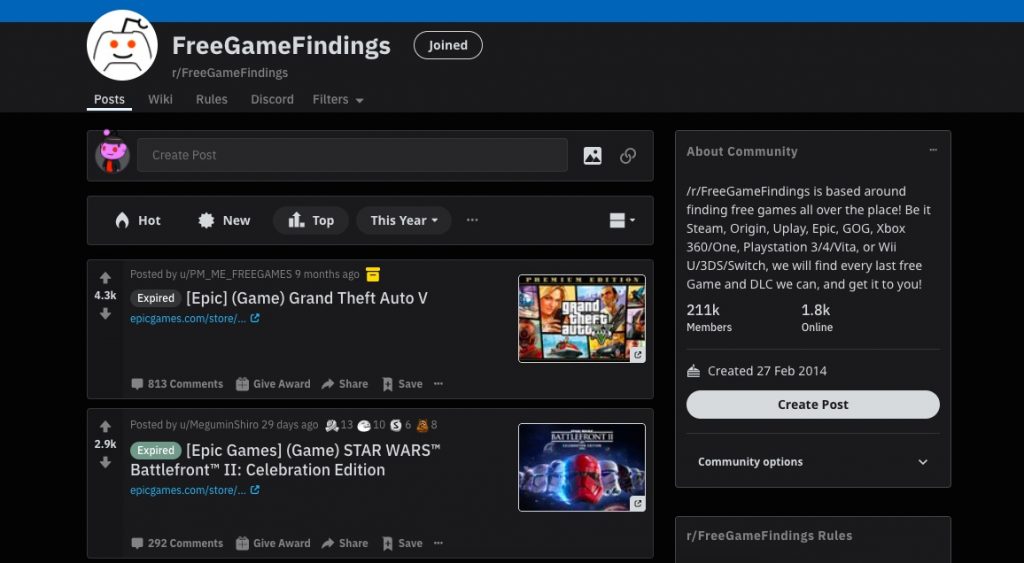The height and width of the screenshot is (563, 1024).
Task: Click the 29 days ago timestamp
Action: click(290, 425)
